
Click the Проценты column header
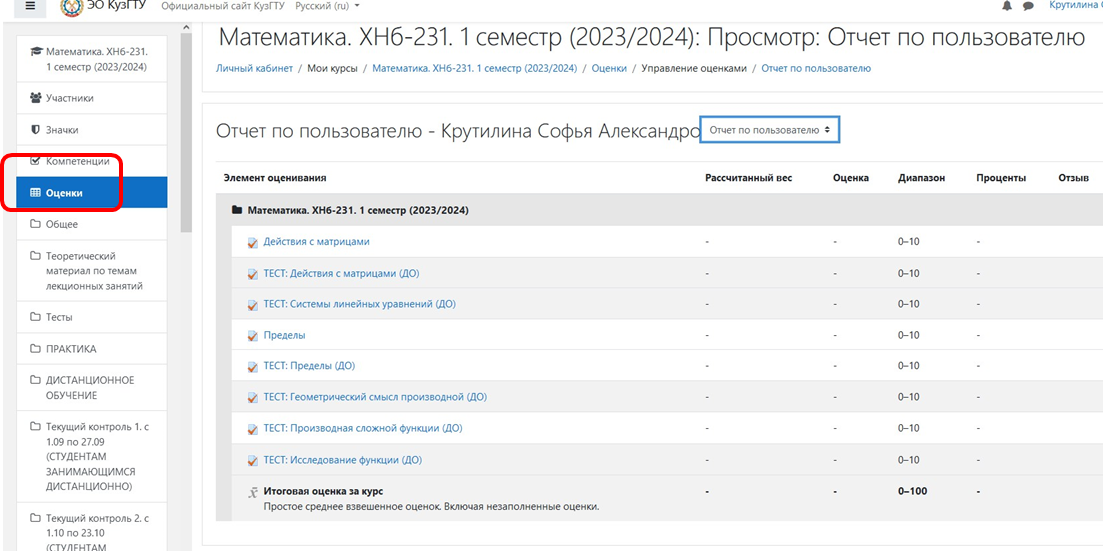pyautogui.click(x=1001, y=179)
